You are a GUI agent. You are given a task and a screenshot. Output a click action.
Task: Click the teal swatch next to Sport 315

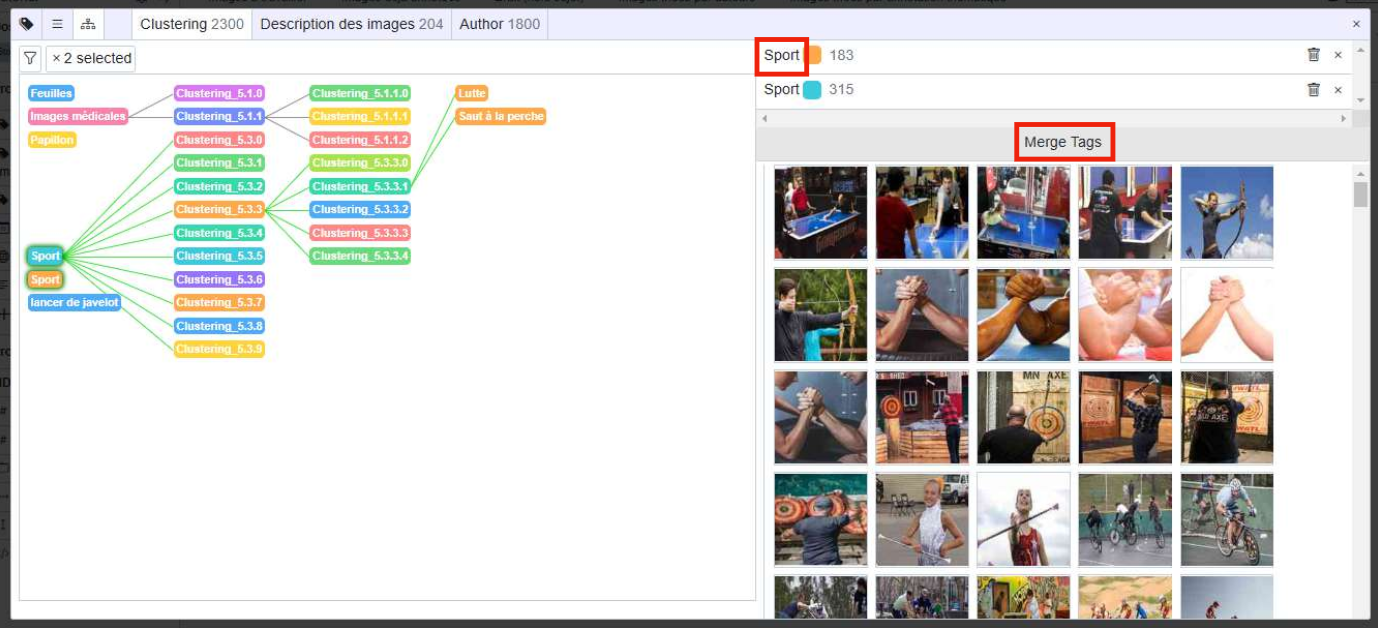tap(812, 90)
